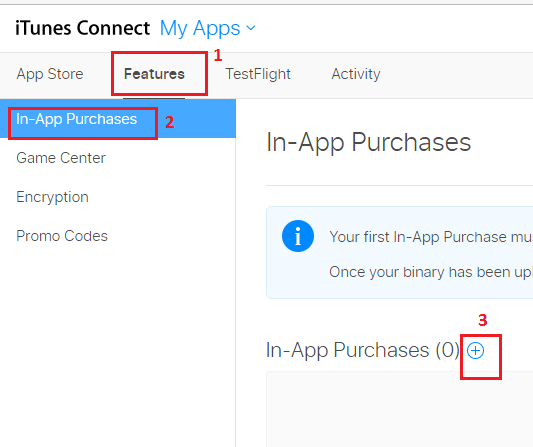Go to the Activity tab
This screenshot has width=533, height=447.
(x=356, y=74)
